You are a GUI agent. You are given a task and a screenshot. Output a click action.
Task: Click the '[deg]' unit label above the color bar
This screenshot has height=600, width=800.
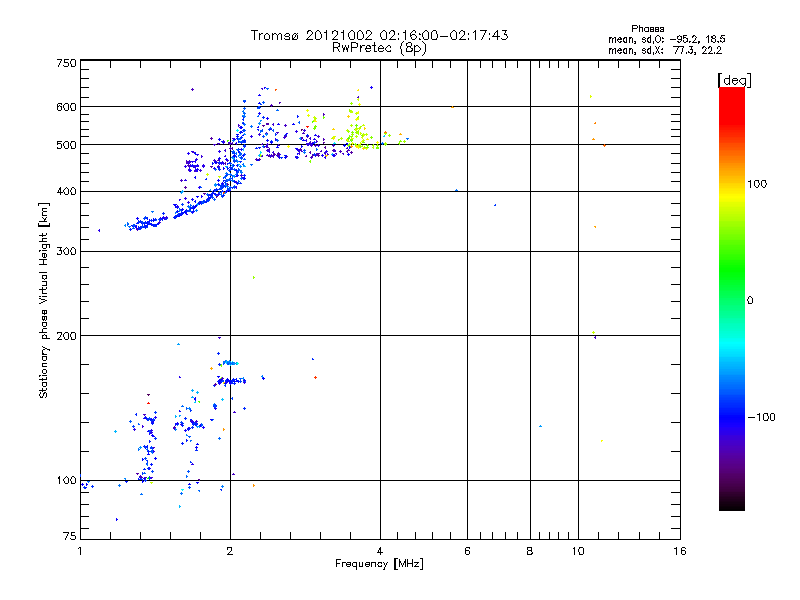(x=734, y=80)
